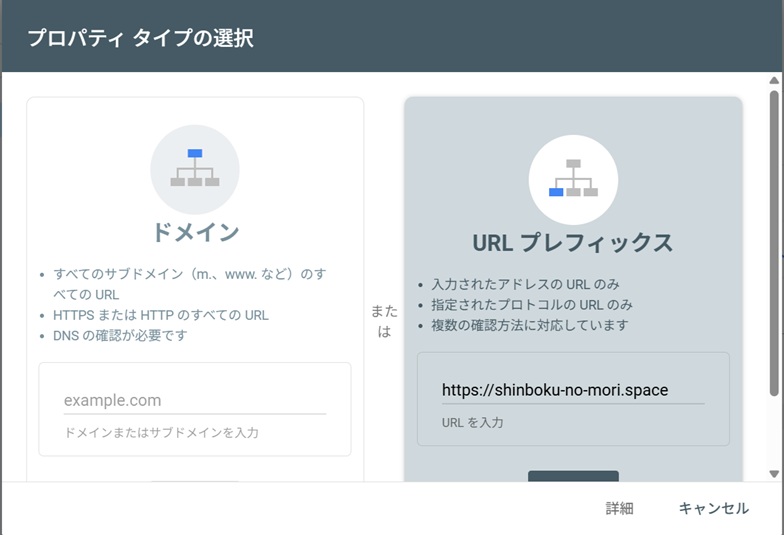
Task: Click the URL field containing shinboku-no-mori.space
Action: click(572, 390)
